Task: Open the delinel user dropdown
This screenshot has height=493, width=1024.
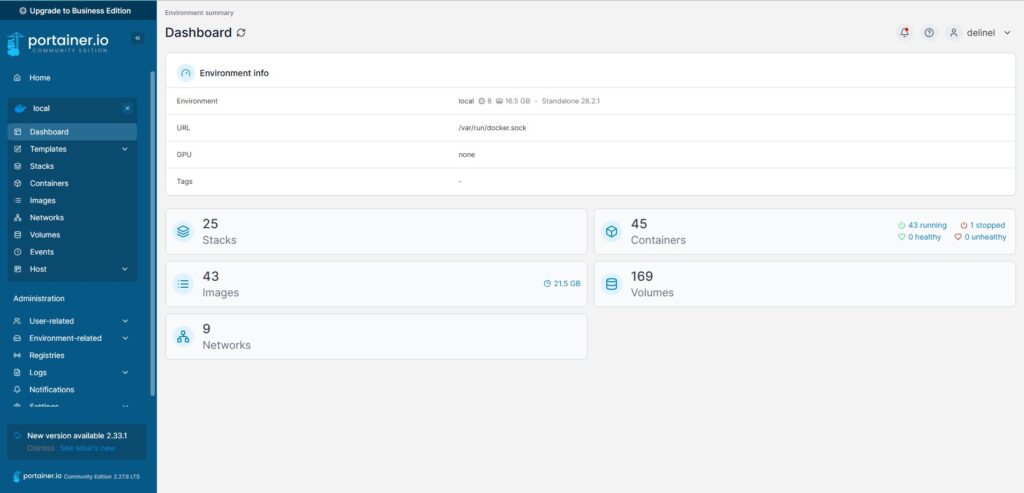Action: point(980,33)
